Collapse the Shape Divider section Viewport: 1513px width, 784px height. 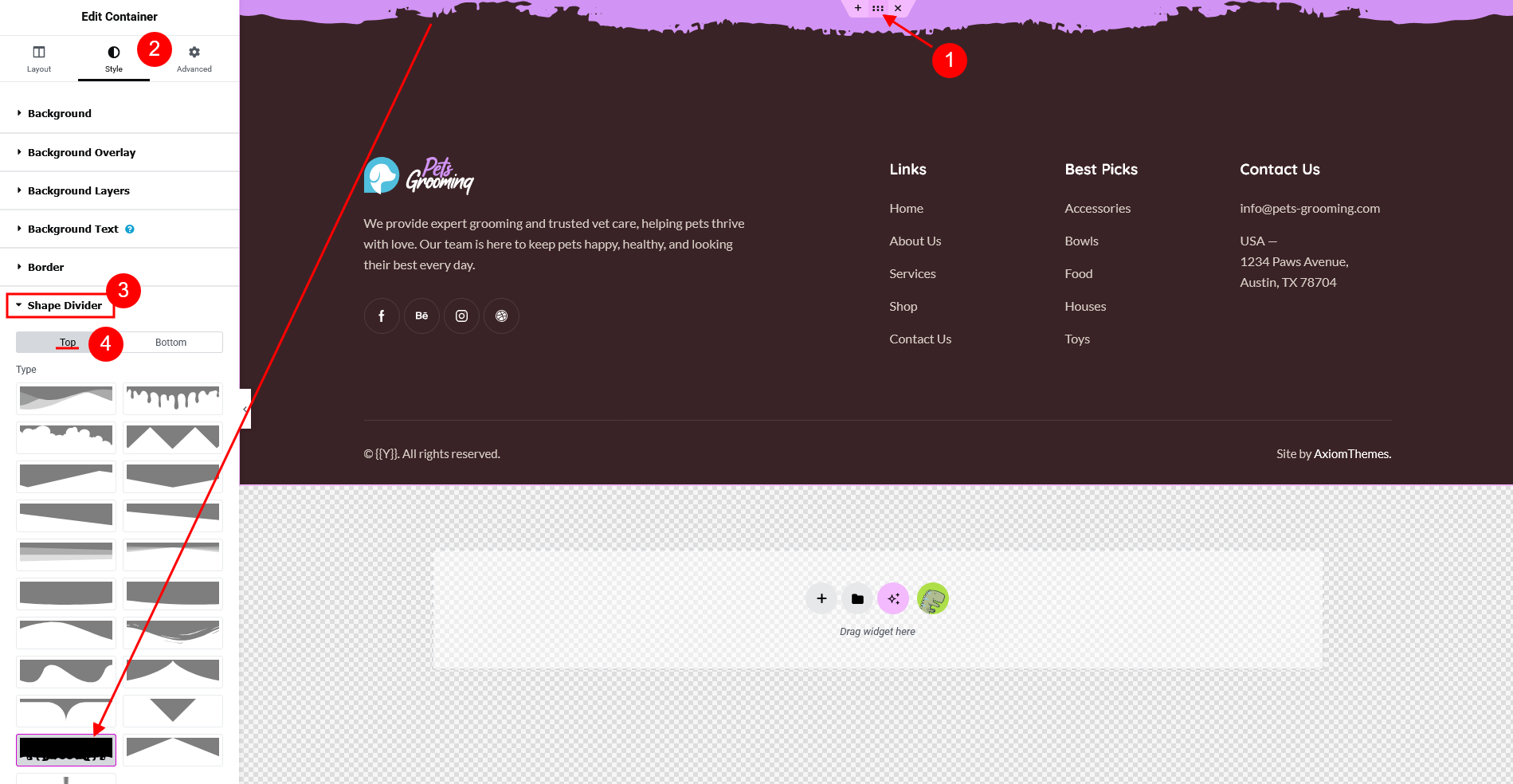65,306
